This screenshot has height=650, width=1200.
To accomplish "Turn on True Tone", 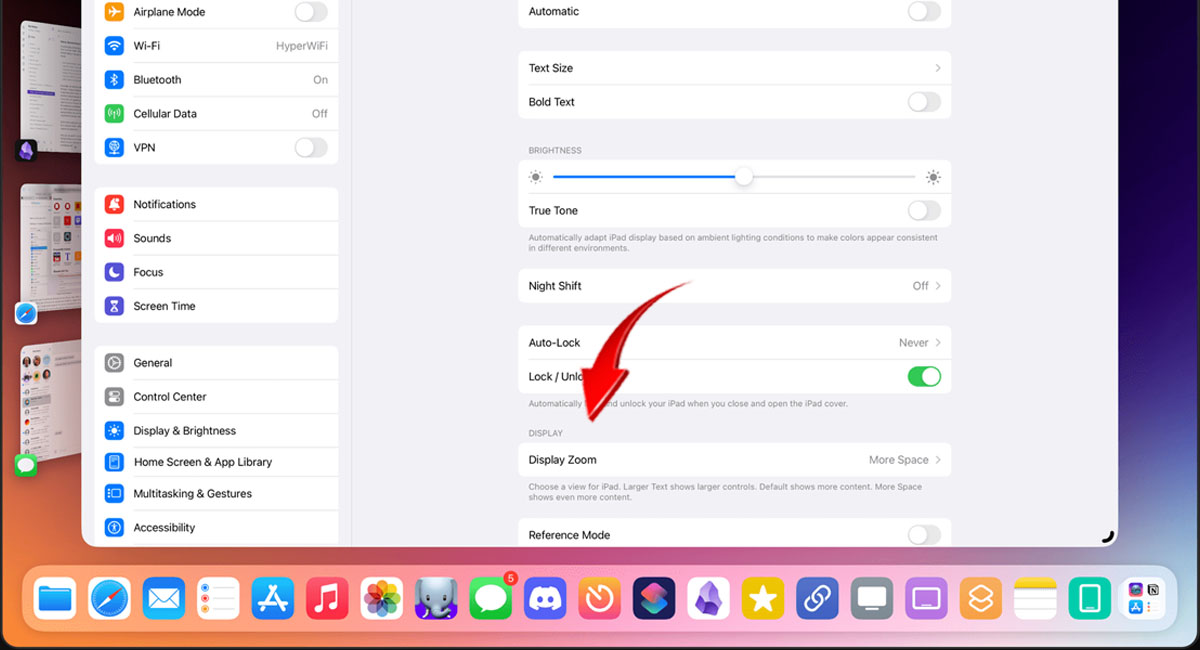I will coord(923,210).
